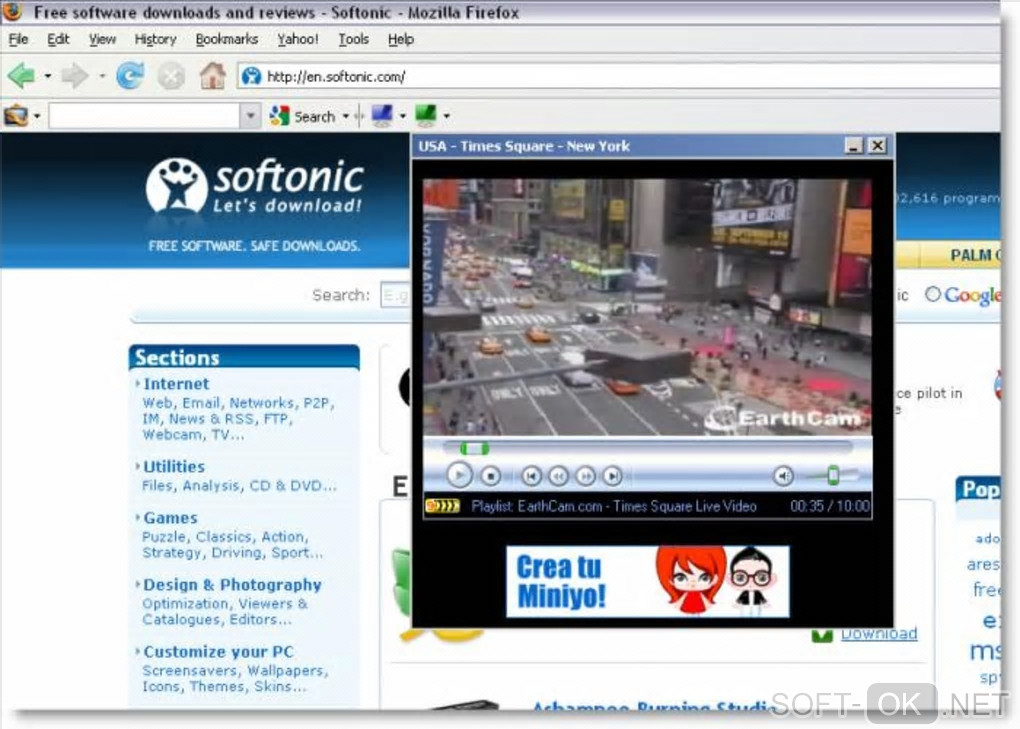The height and width of the screenshot is (729, 1020).
Task: Open the green monitor icon dropdown
Action: tap(446, 116)
